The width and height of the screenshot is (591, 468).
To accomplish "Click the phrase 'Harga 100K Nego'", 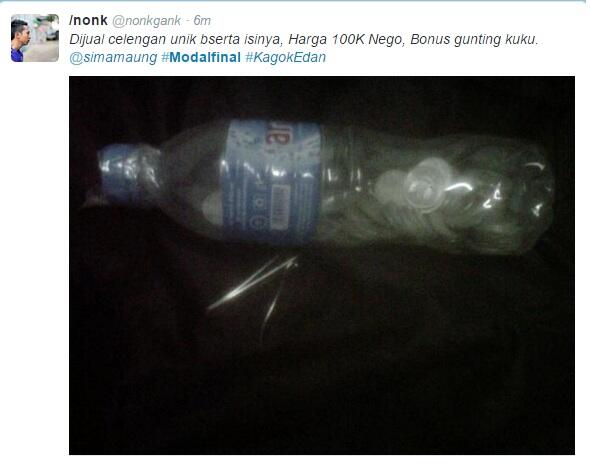I will click(346, 40).
